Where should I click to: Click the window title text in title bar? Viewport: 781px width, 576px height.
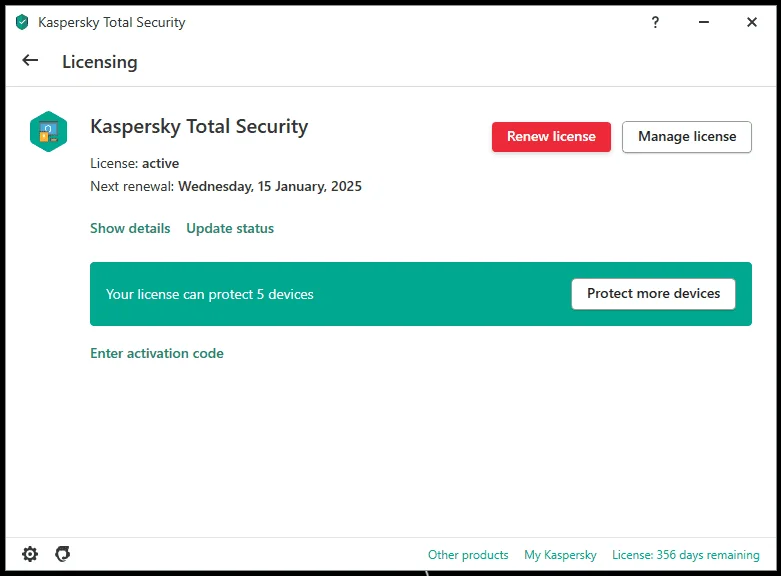click(112, 22)
